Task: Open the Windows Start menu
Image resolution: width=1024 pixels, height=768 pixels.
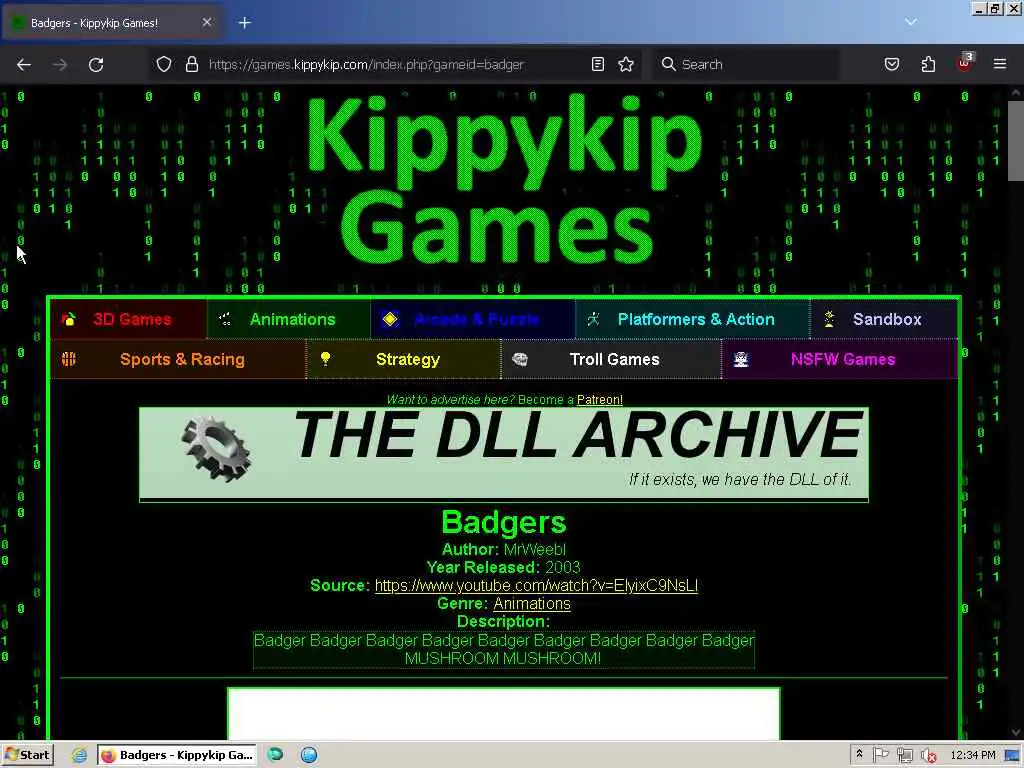Action: [27, 755]
